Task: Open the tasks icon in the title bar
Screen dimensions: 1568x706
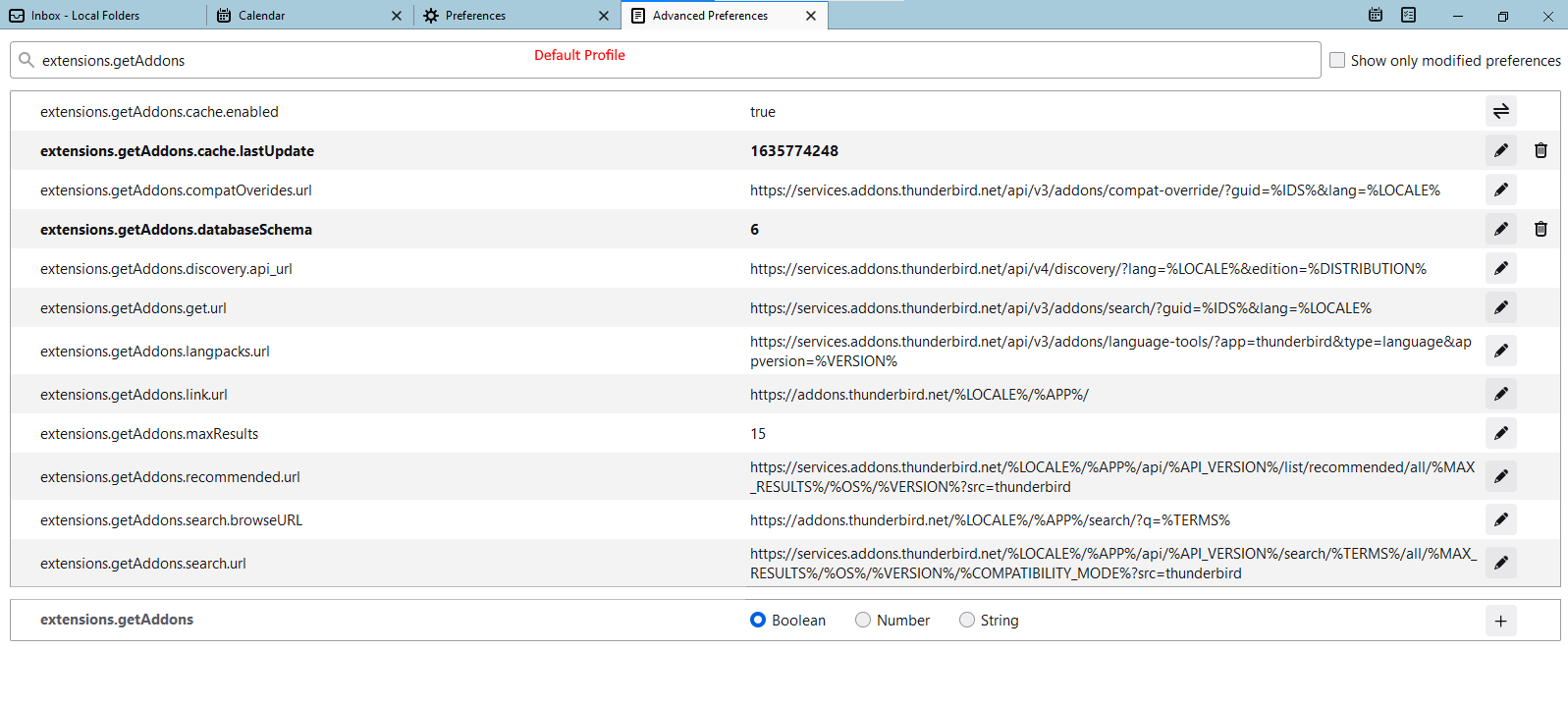Action: (x=1408, y=15)
